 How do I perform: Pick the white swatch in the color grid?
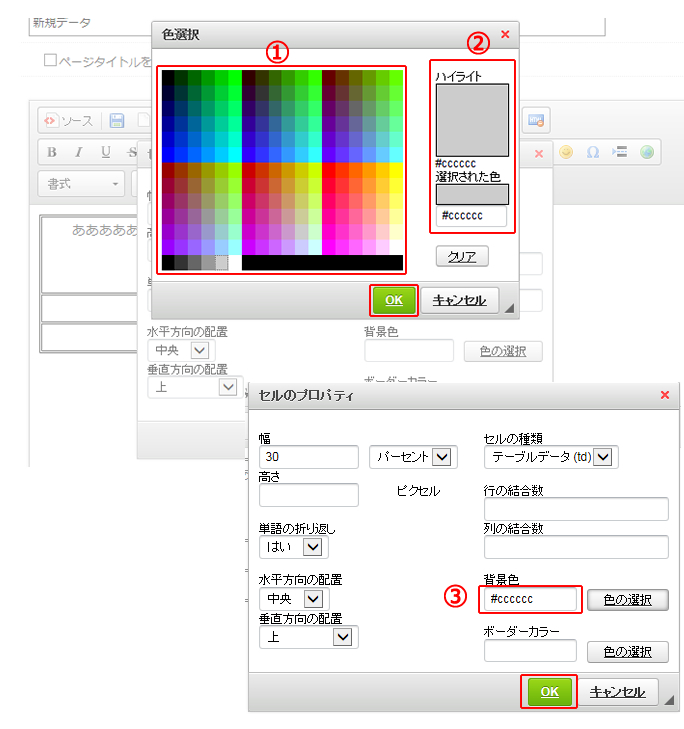tap(396, 246)
